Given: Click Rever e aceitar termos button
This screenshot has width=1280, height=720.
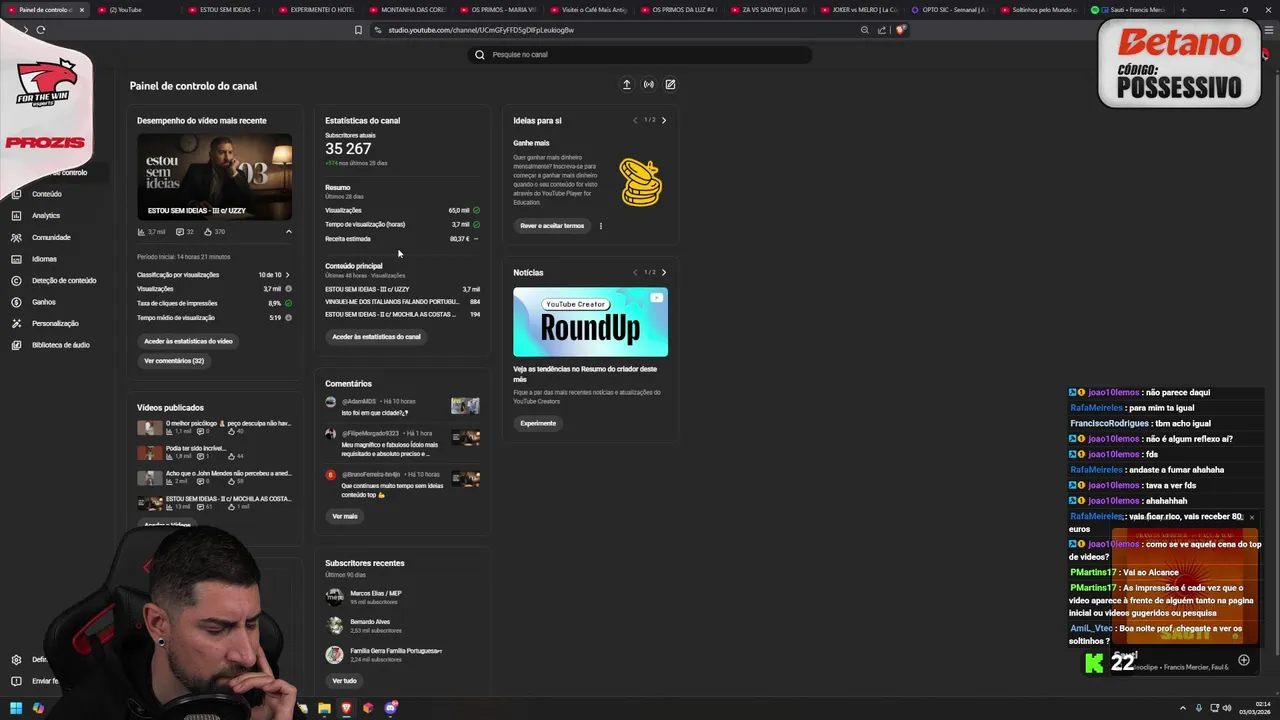Looking at the screenshot, I should pos(552,226).
